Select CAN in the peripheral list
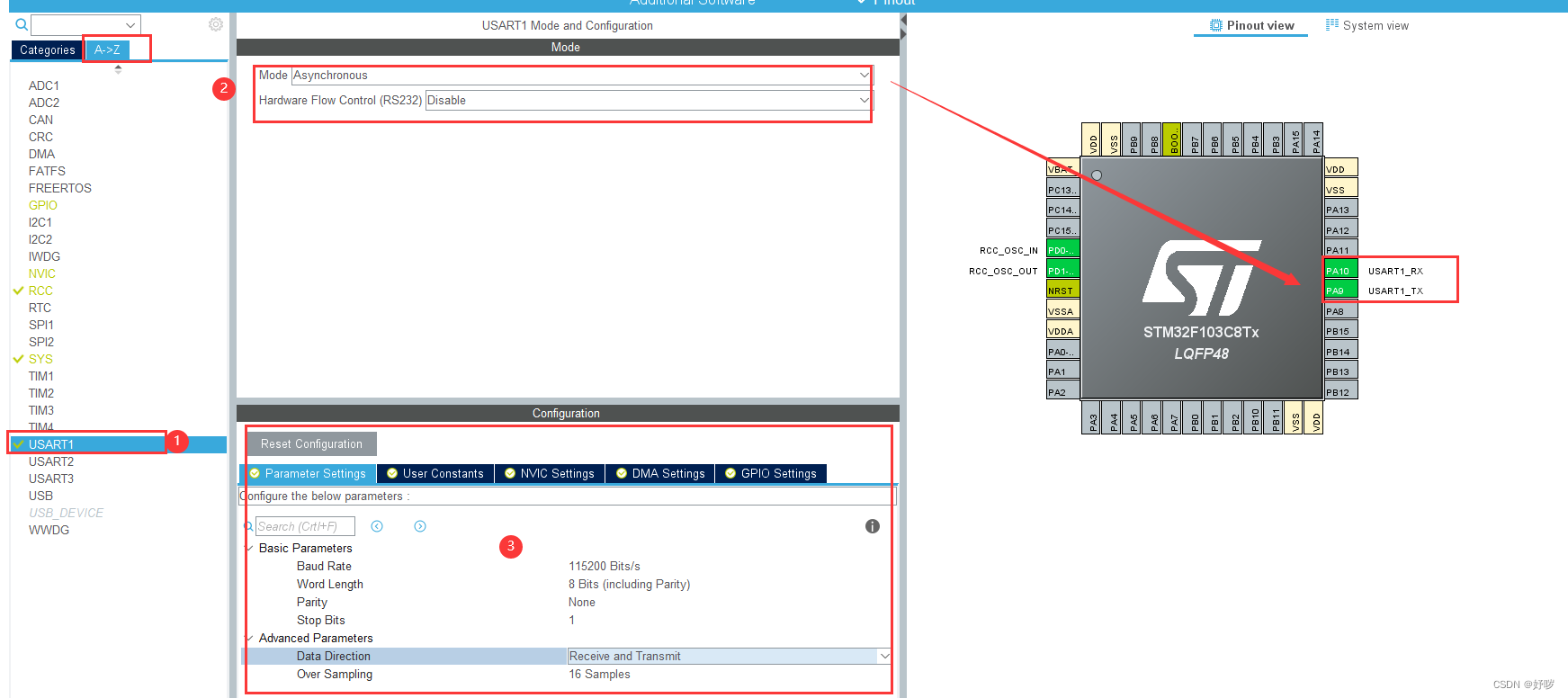Image resolution: width=1568 pixels, height=698 pixels. coord(40,120)
